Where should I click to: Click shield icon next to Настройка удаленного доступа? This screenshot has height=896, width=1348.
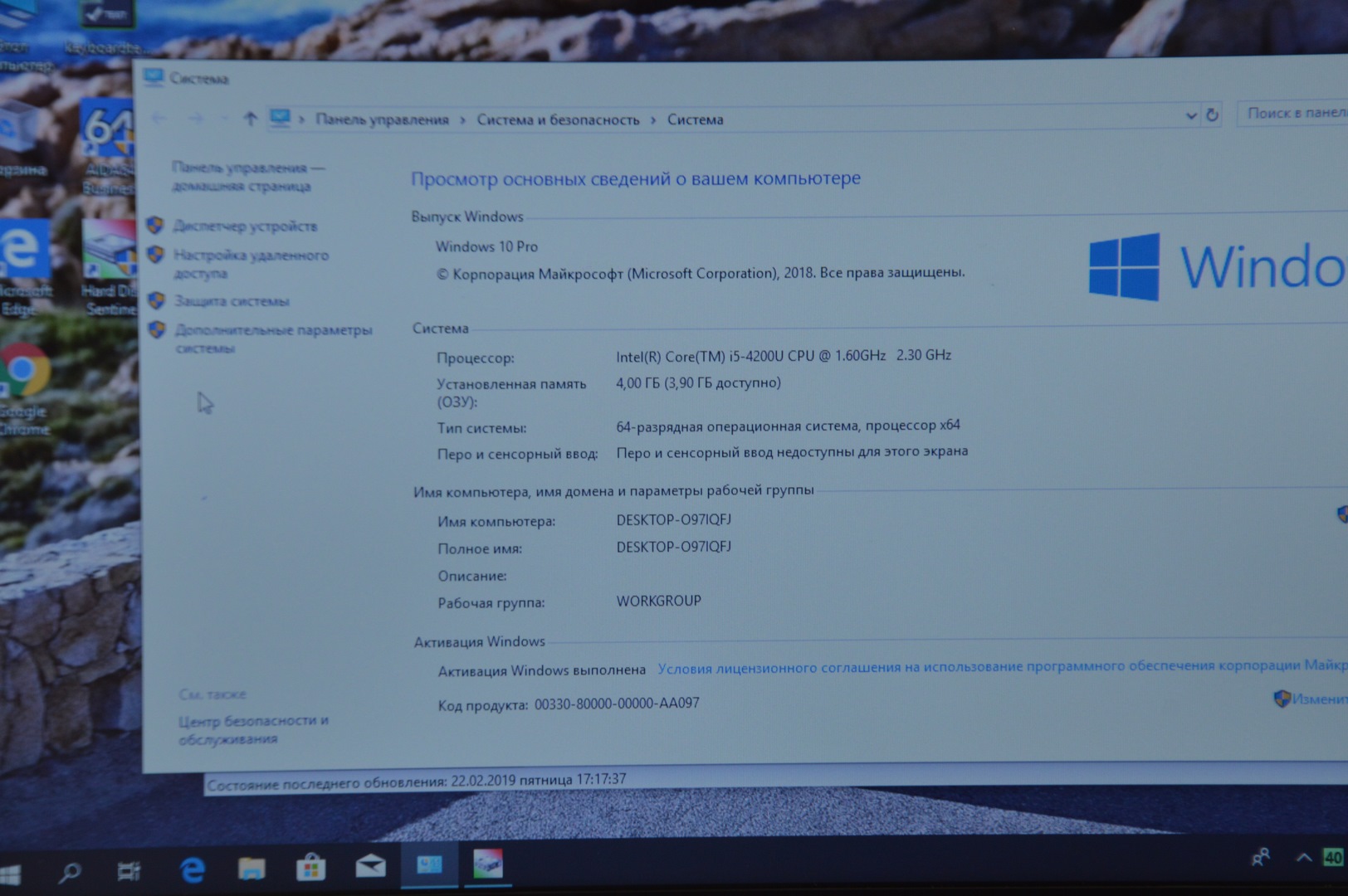[x=155, y=254]
